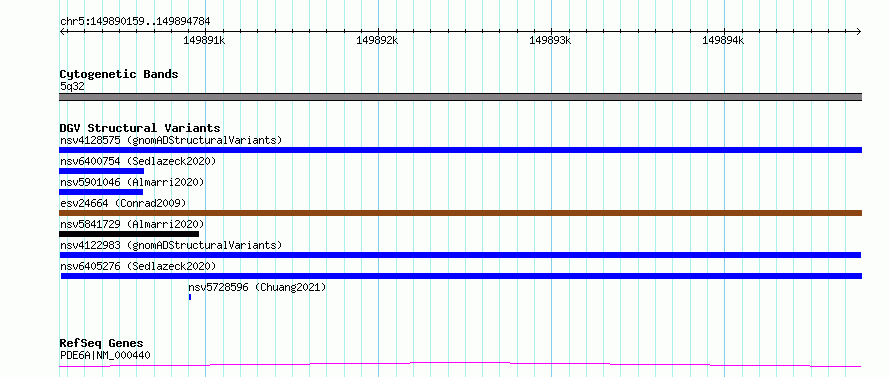Click the Cytogenetic Bands track title
Screen dimensions: 890x377
coord(119,74)
